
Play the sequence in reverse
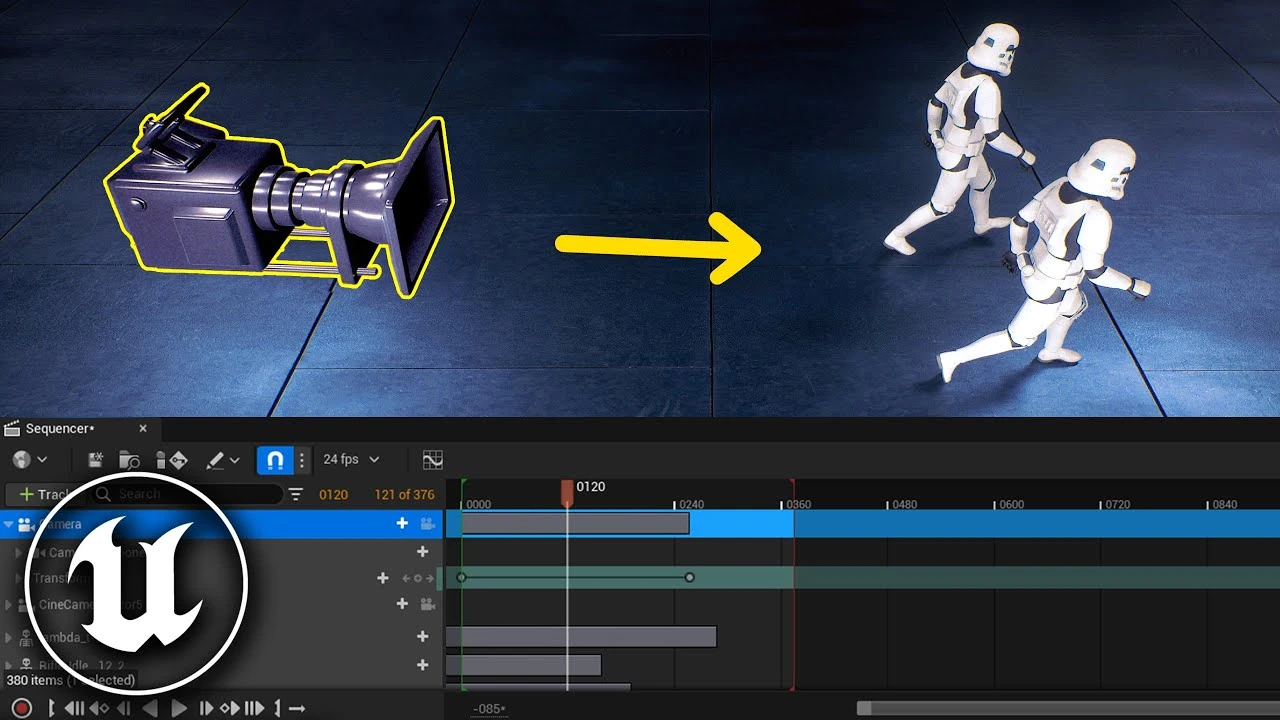click(x=150, y=708)
